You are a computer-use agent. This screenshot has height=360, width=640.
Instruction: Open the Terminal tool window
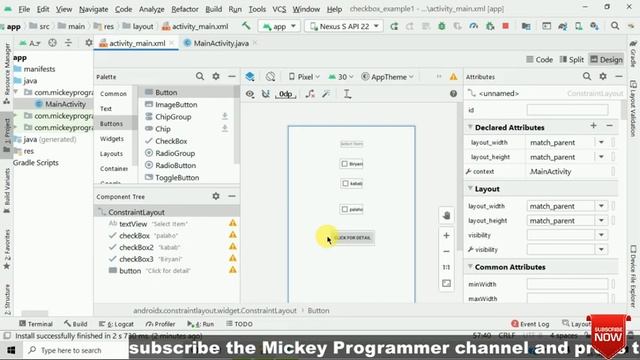(36, 324)
